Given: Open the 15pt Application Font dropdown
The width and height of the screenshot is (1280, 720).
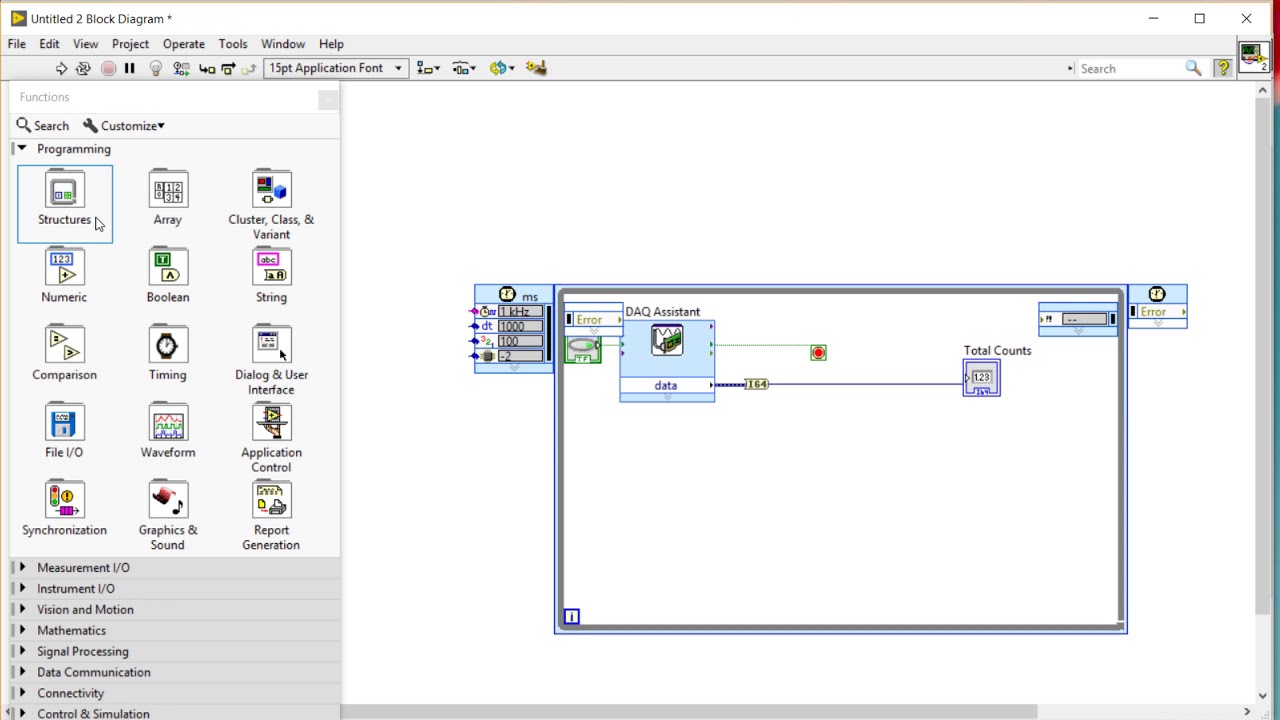Looking at the screenshot, I should tap(336, 68).
